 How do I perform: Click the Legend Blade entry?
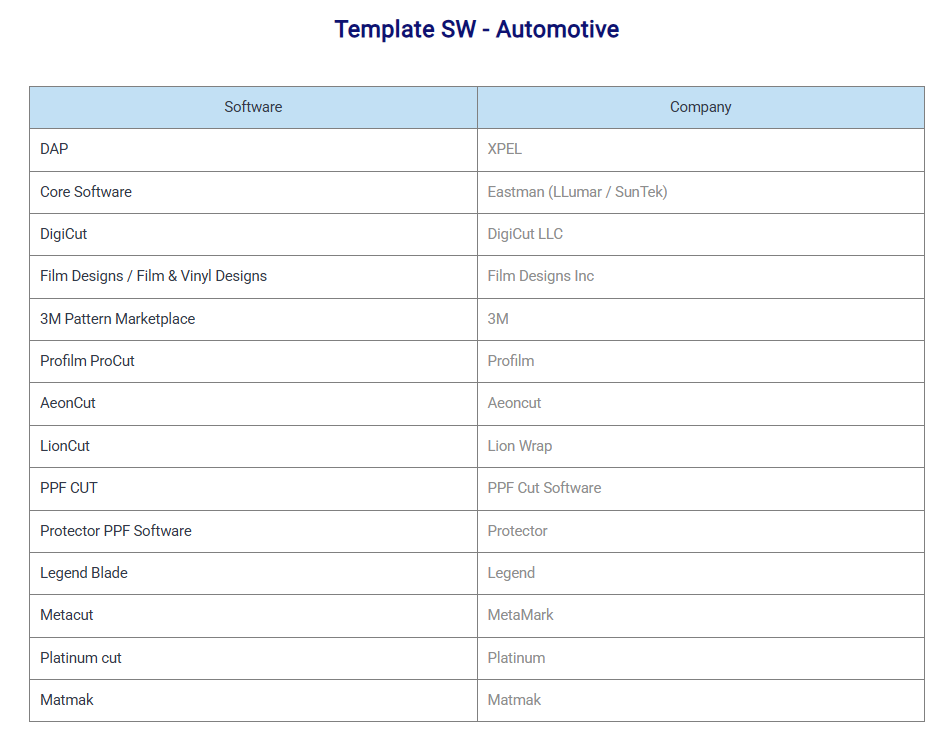point(84,573)
